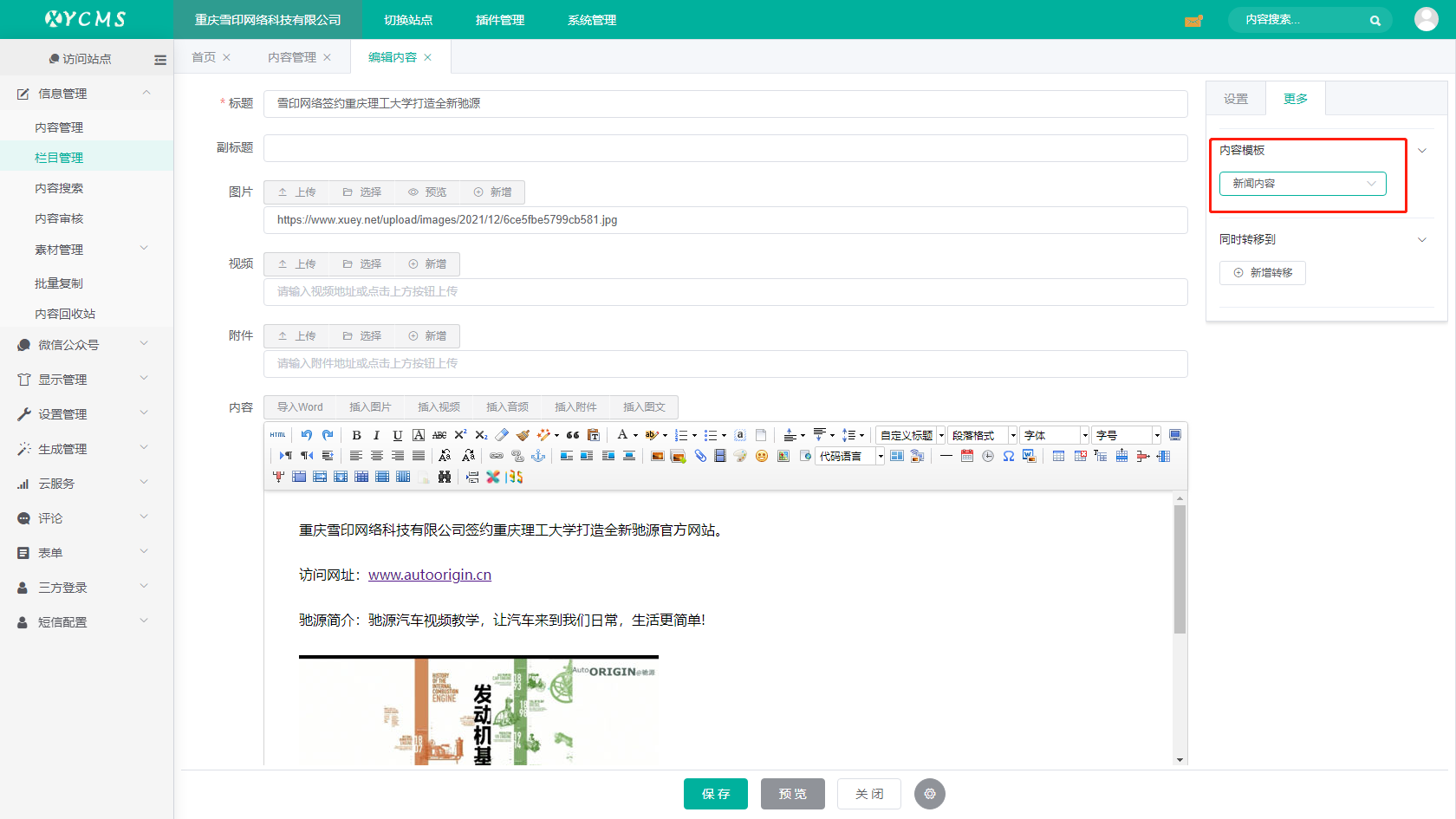Click the user avatar in top bar
Image resolution: width=1456 pixels, height=819 pixels.
point(1427,19)
